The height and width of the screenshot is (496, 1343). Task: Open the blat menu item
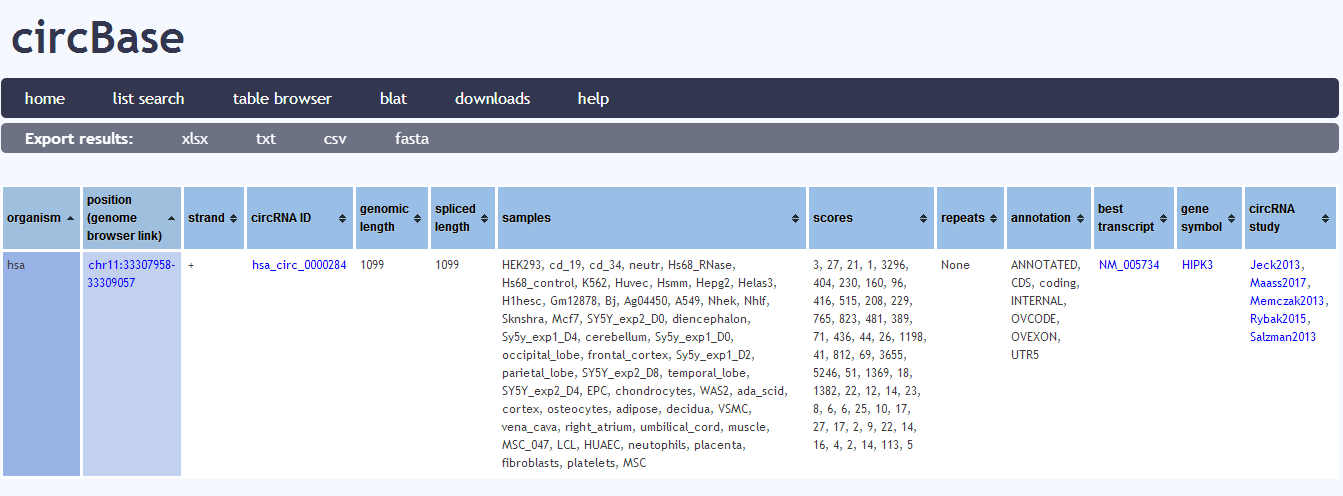(x=393, y=99)
